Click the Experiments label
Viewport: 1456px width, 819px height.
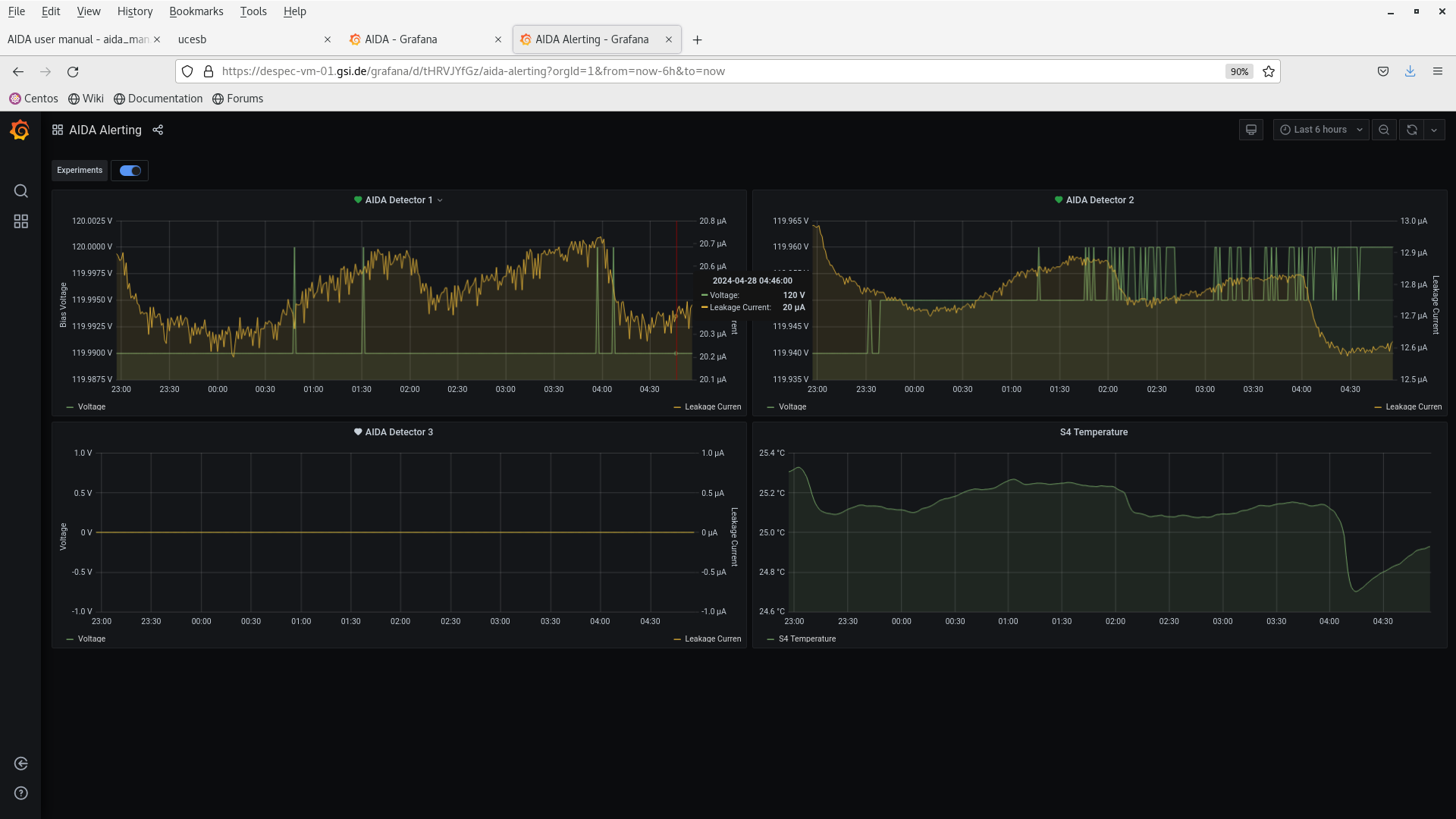click(79, 171)
